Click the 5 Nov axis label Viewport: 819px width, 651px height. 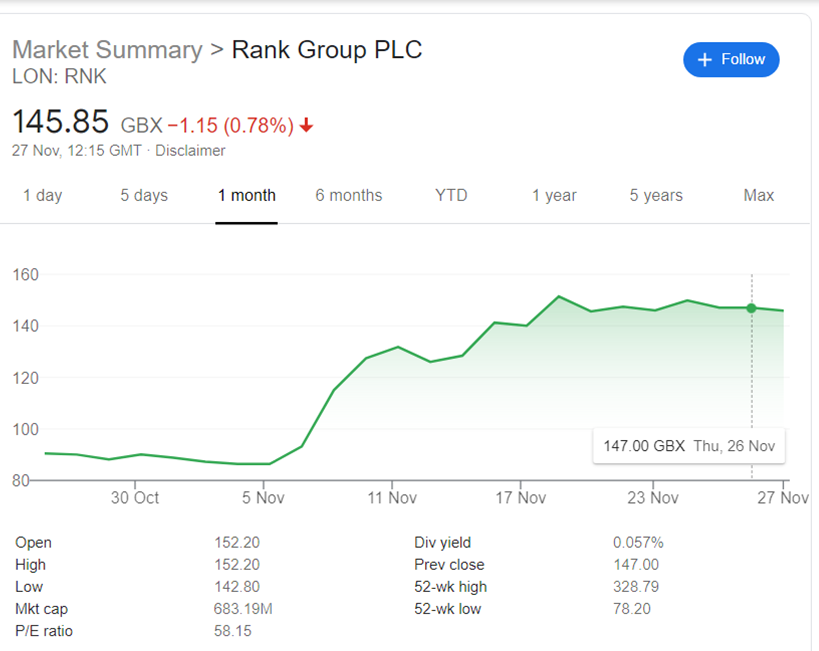263,497
